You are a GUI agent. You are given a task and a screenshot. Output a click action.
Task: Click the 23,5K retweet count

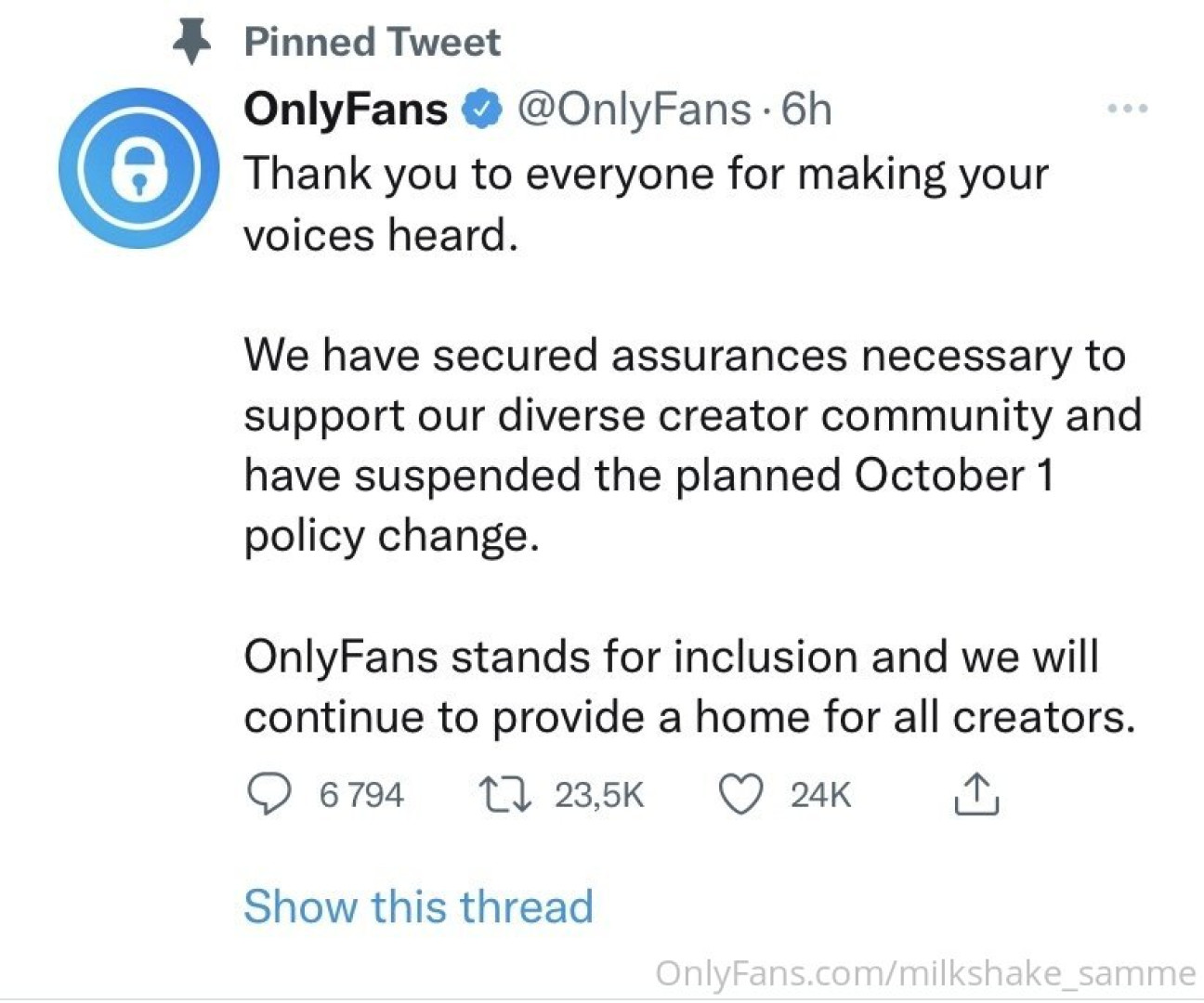pyautogui.click(x=599, y=795)
